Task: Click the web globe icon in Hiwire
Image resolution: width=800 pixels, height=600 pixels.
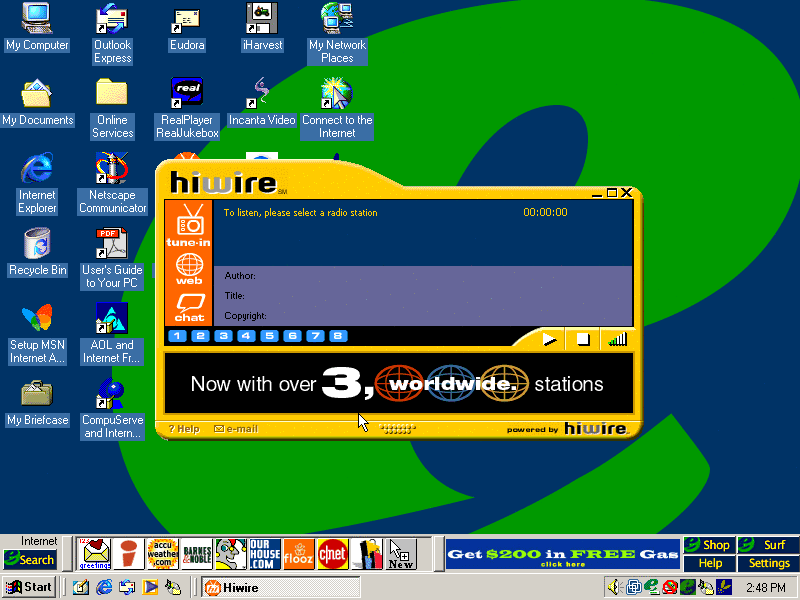Action: 189,269
